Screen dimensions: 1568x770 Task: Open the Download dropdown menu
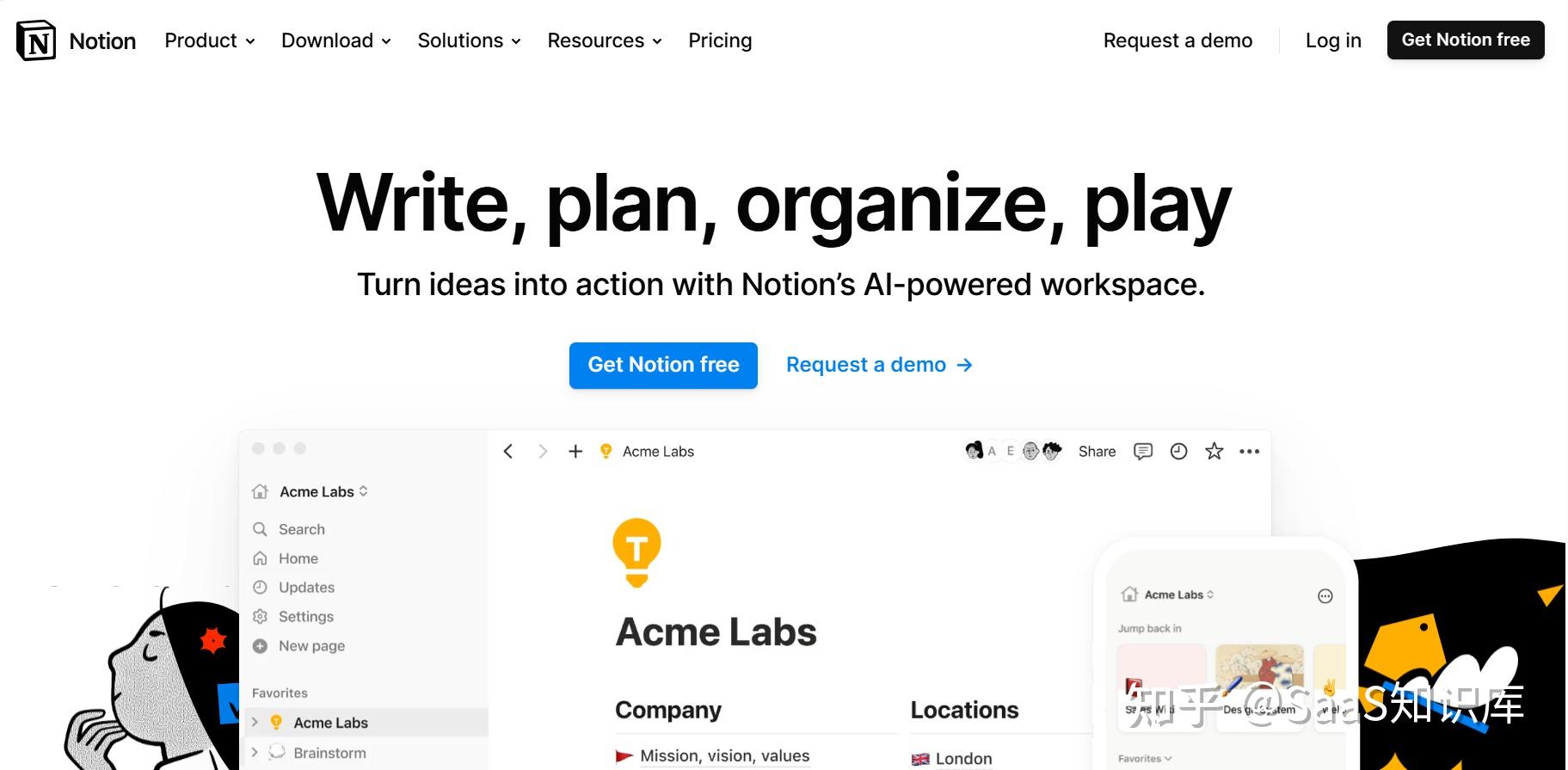point(335,40)
